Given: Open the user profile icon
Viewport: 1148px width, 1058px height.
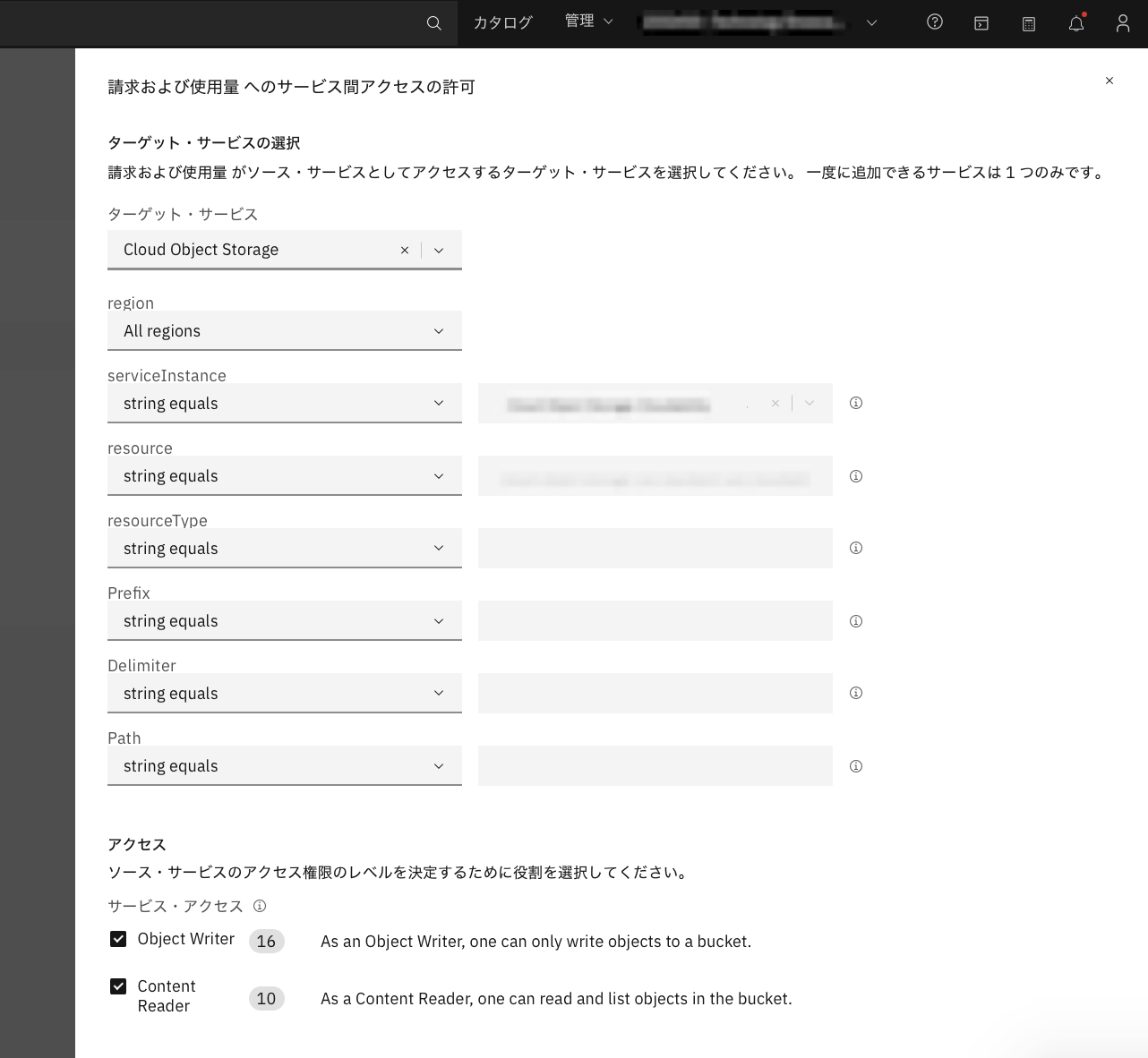Looking at the screenshot, I should pyautogui.click(x=1123, y=23).
